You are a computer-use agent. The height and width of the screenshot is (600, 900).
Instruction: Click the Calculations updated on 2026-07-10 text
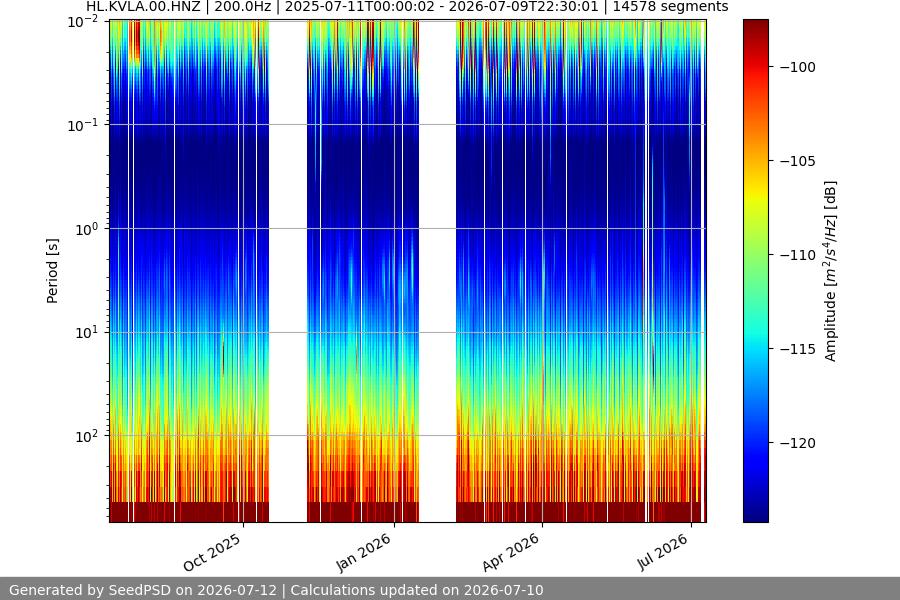(x=417, y=590)
